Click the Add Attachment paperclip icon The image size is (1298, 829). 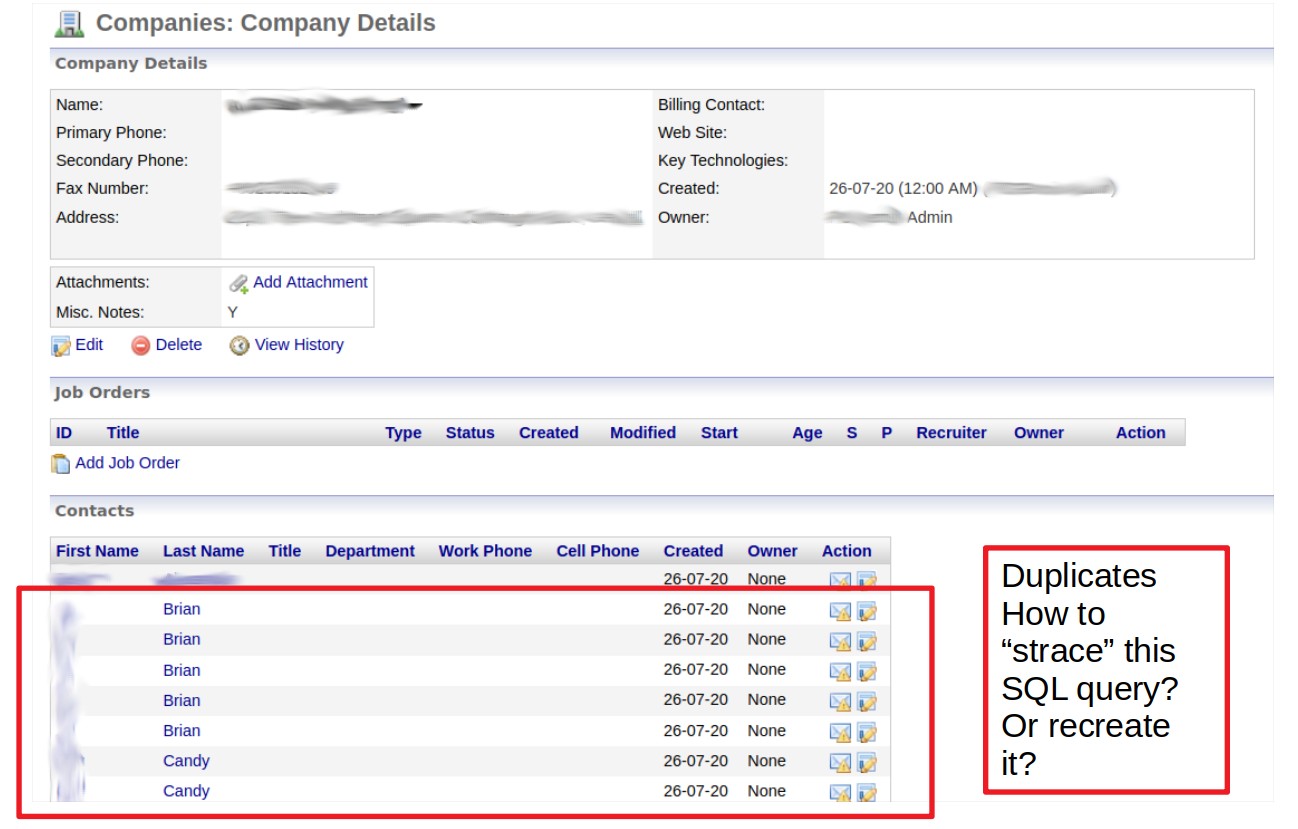tap(238, 284)
